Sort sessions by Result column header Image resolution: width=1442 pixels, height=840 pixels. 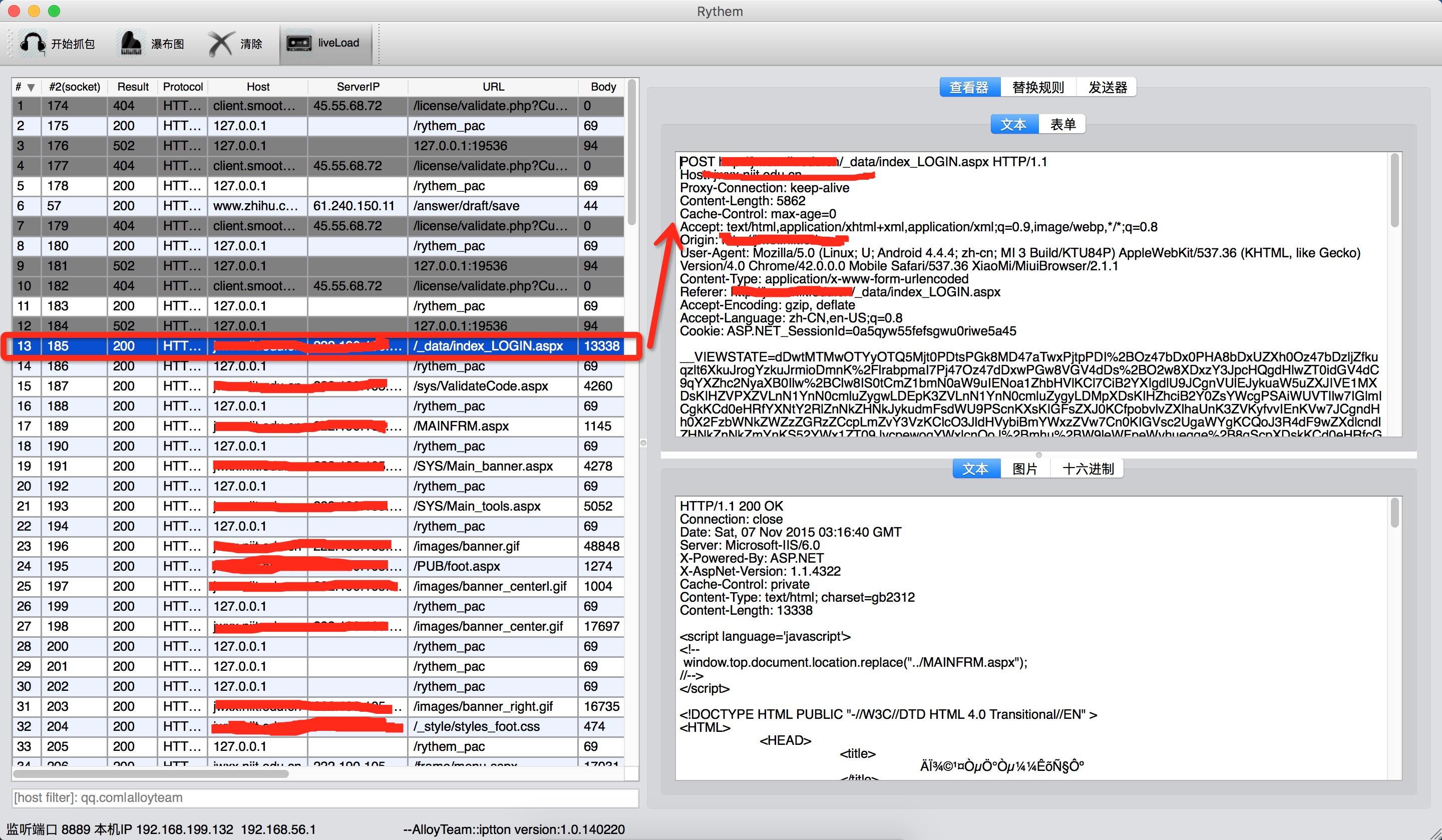tap(133, 87)
